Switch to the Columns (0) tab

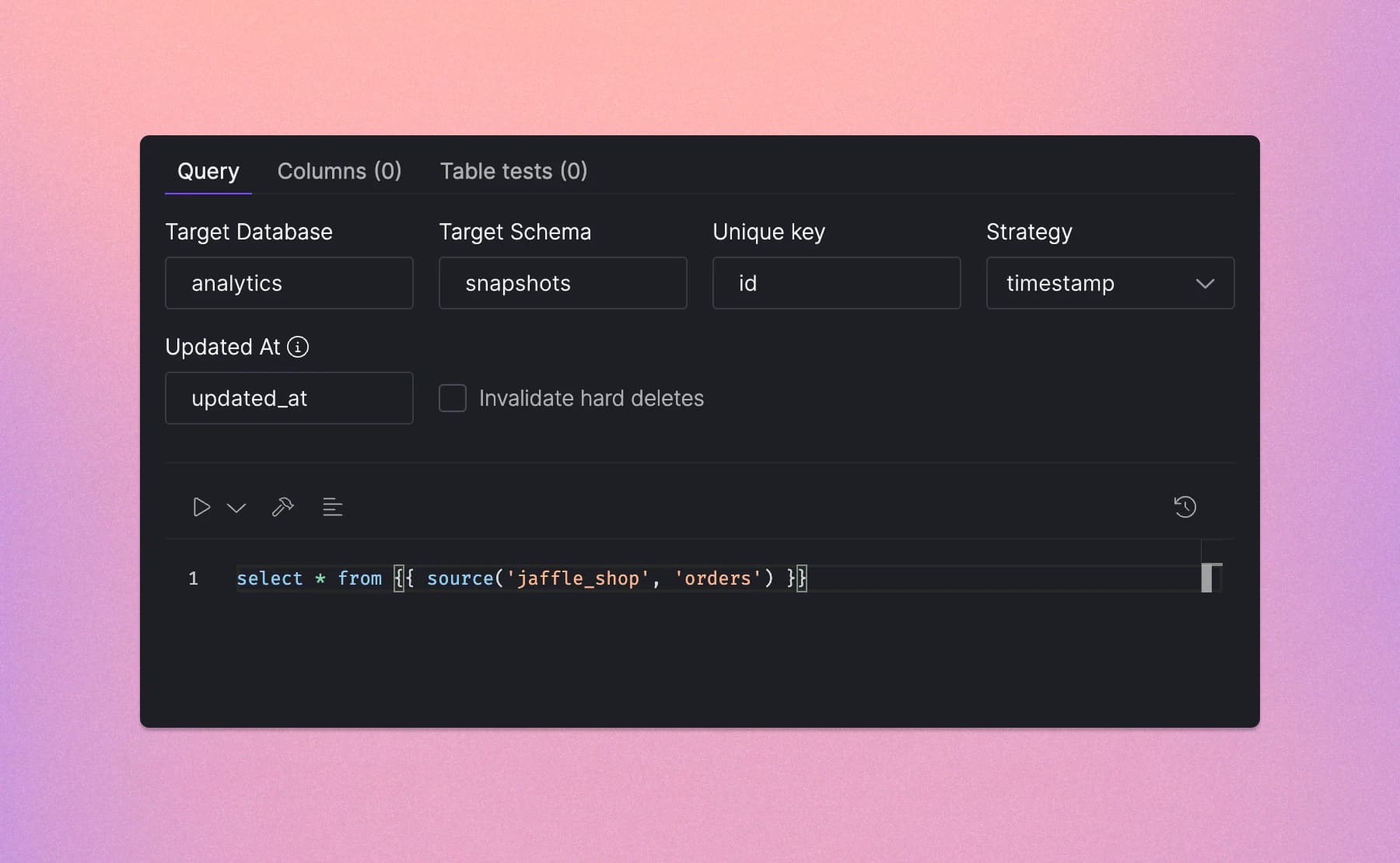tap(339, 171)
